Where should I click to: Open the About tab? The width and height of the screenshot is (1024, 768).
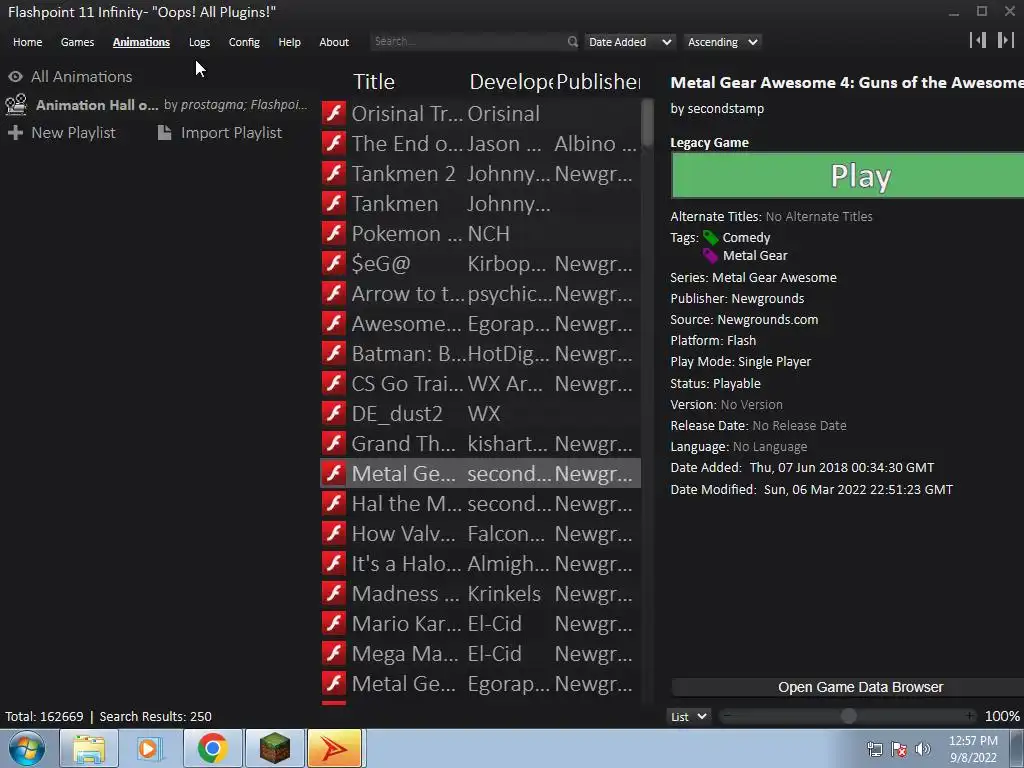(x=334, y=42)
